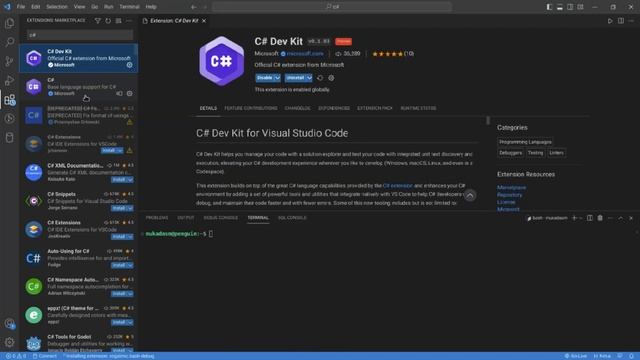Open manage gear for C# Dev Kit list item

129,65
